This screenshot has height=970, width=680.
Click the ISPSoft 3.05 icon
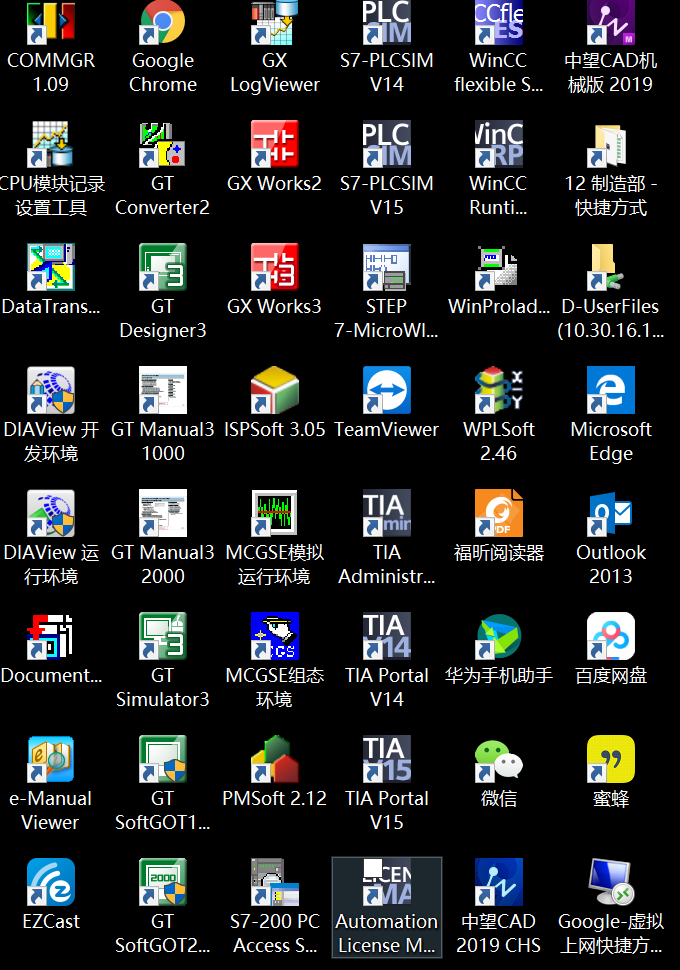tap(274, 391)
